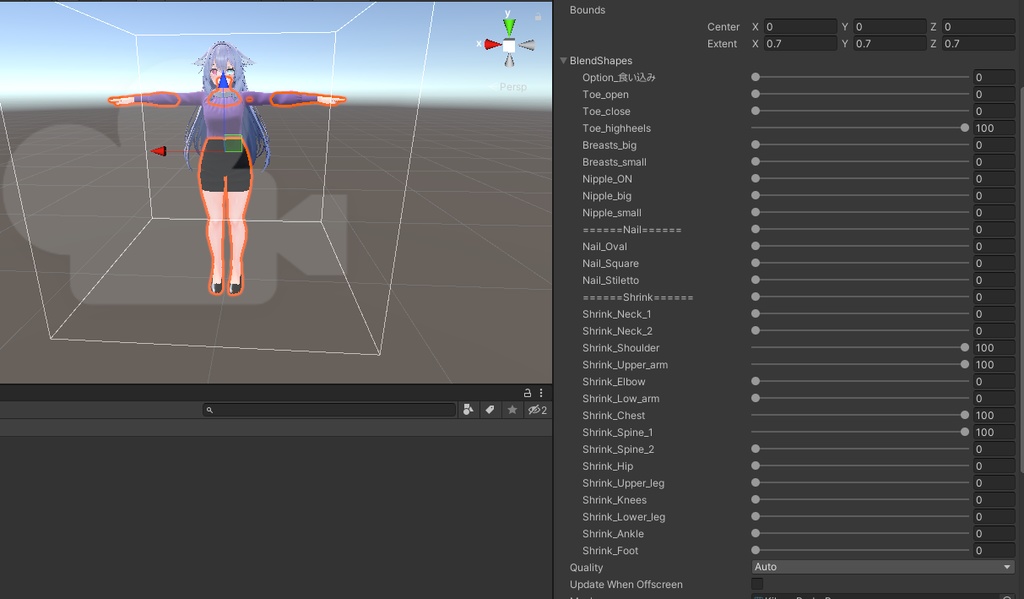Click the search by label tag icon
The width and height of the screenshot is (1024, 599).
click(490, 410)
